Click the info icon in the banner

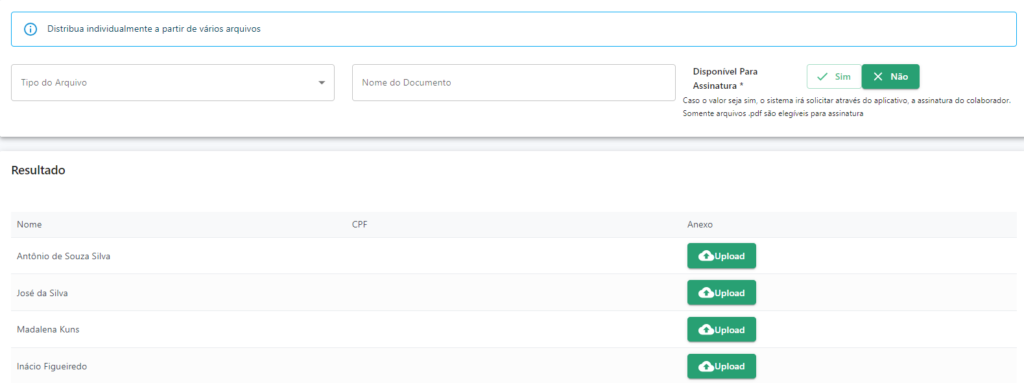coord(30,29)
